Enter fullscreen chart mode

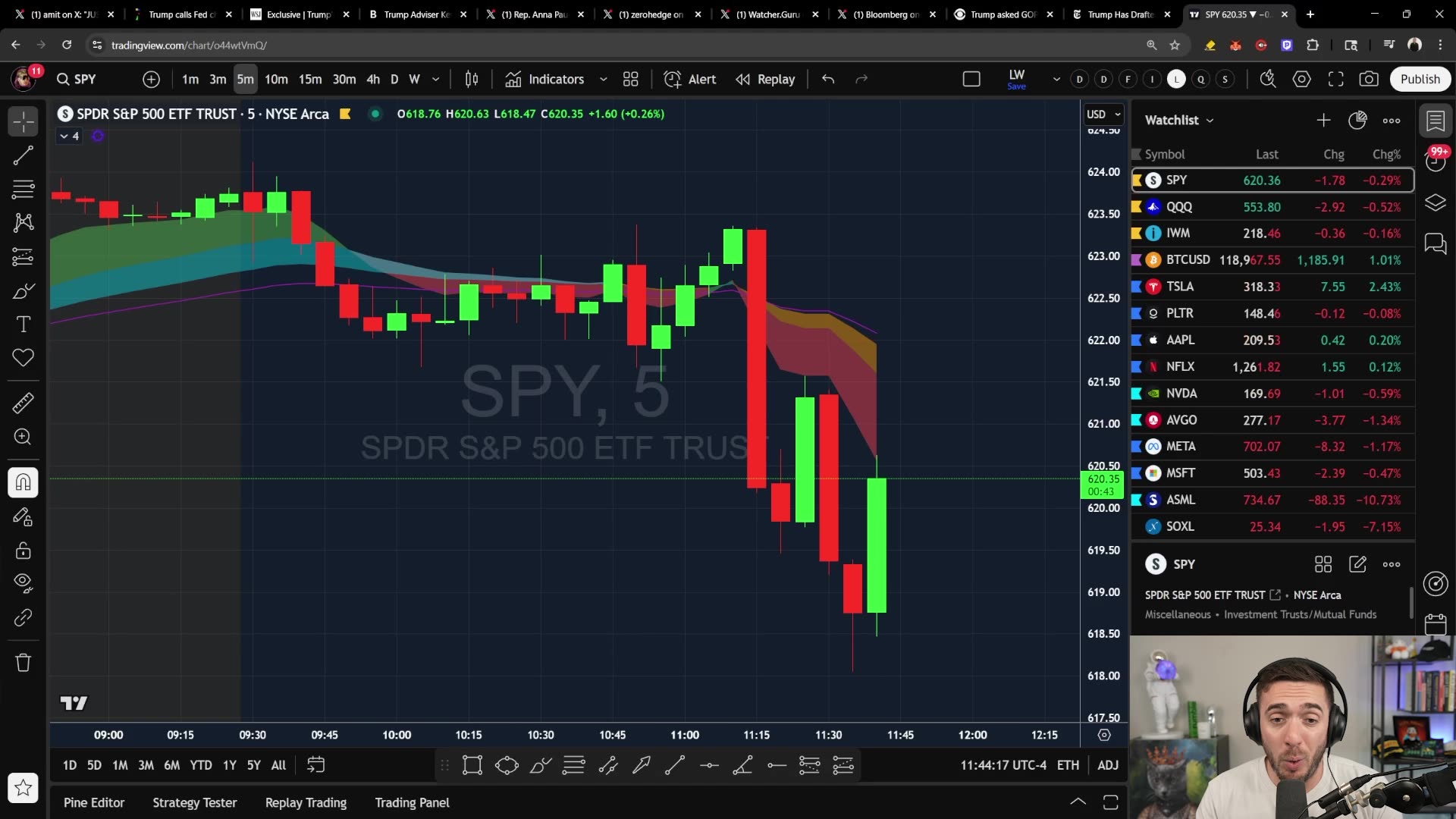1336,79
